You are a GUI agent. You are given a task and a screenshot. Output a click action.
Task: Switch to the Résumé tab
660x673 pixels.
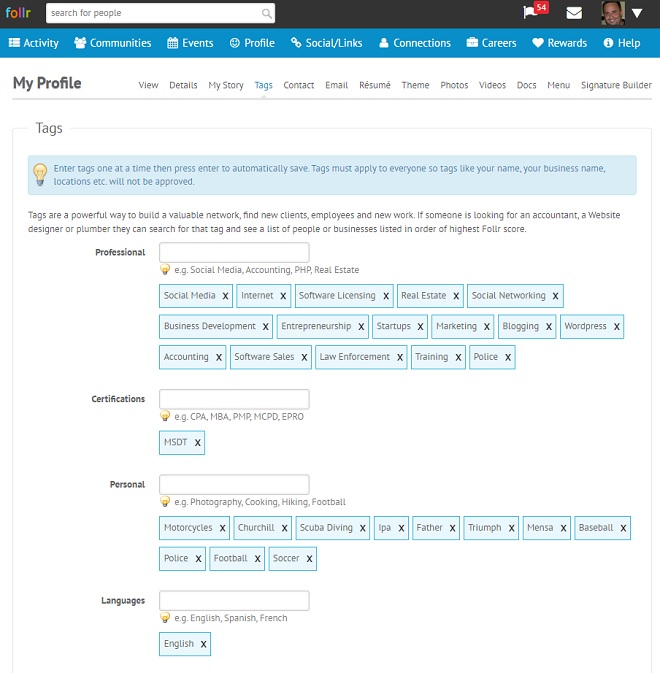point(375,85)
